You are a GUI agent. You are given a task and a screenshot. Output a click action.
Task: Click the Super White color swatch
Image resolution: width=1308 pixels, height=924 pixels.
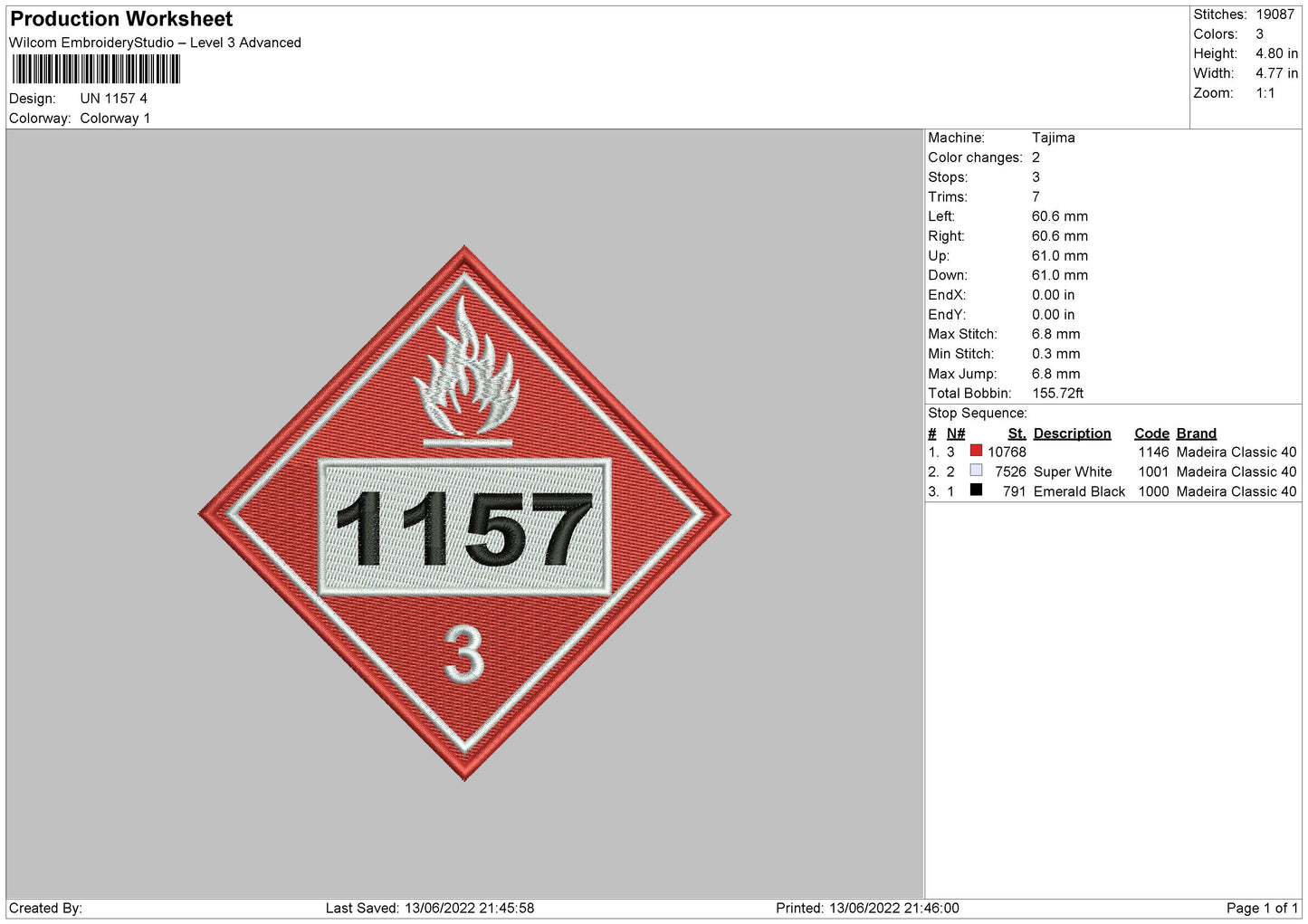click(x=976, y=471)
